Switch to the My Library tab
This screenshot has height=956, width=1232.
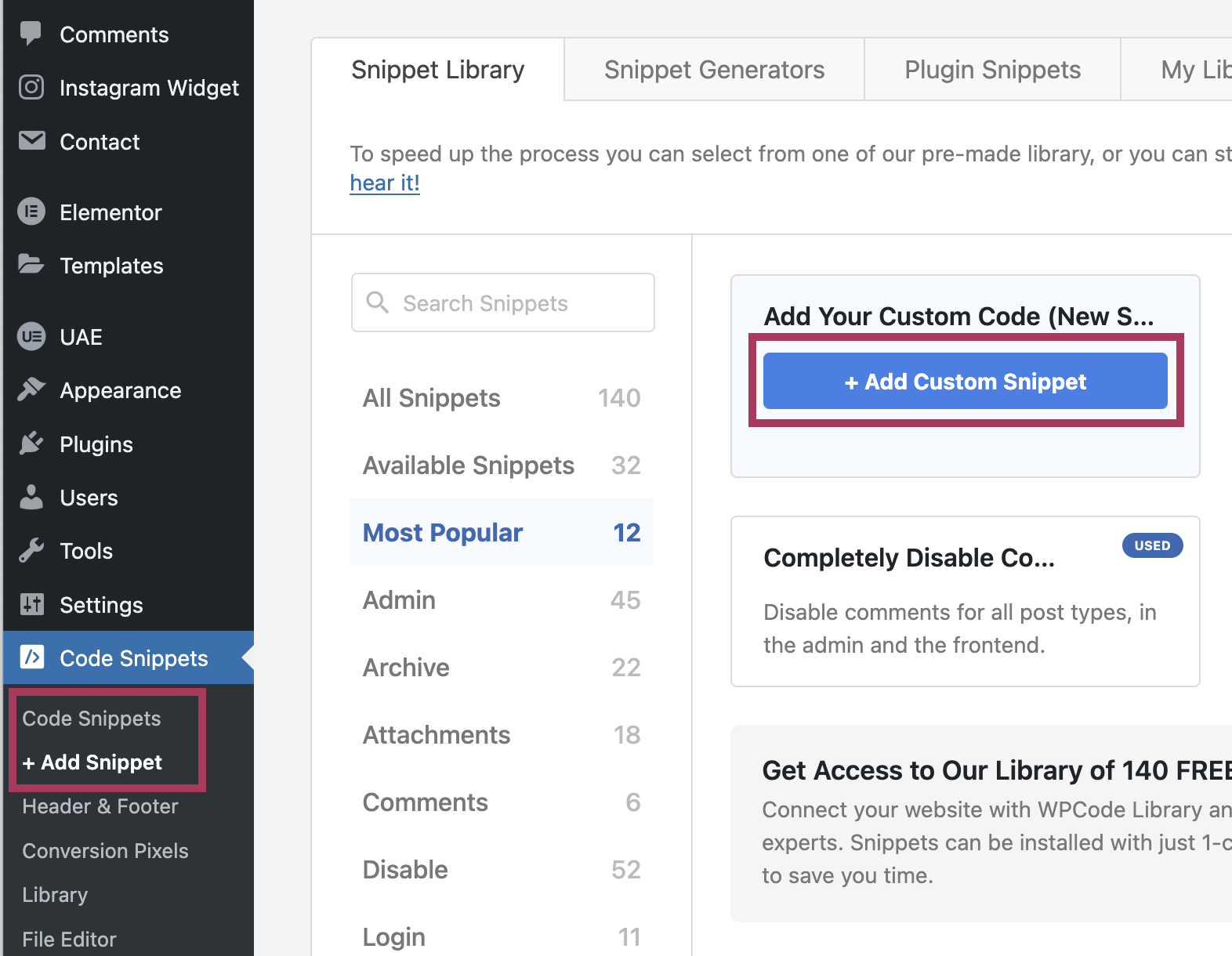point(1177,70)
